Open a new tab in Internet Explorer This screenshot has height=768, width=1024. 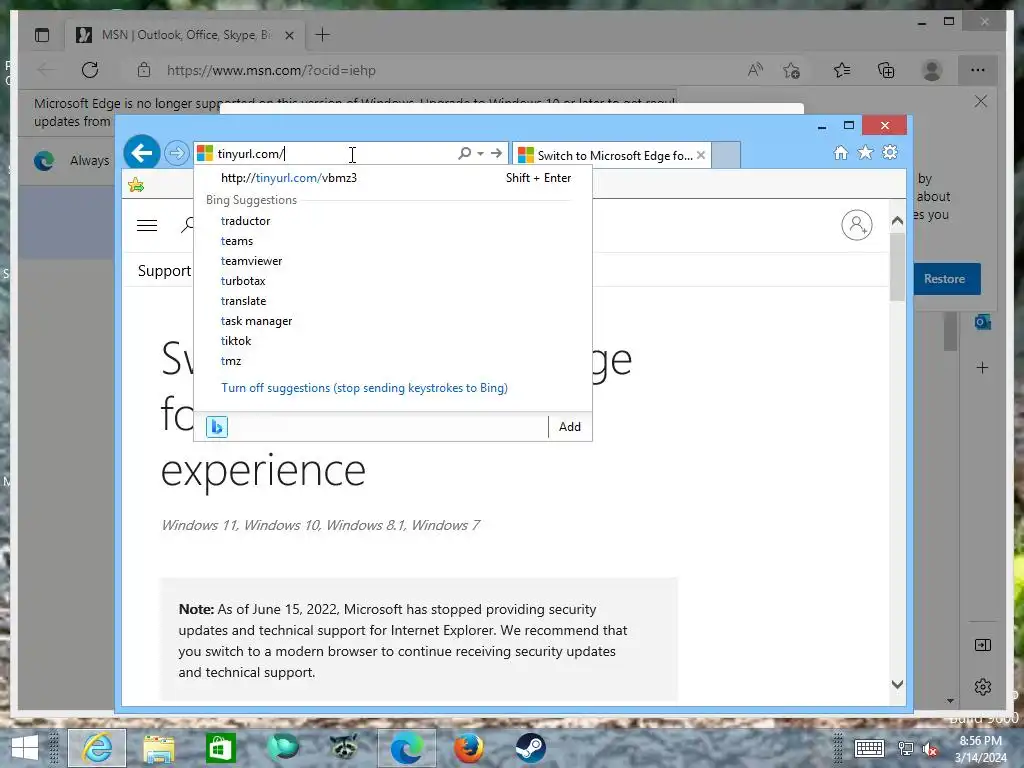[x=726, y=155]
